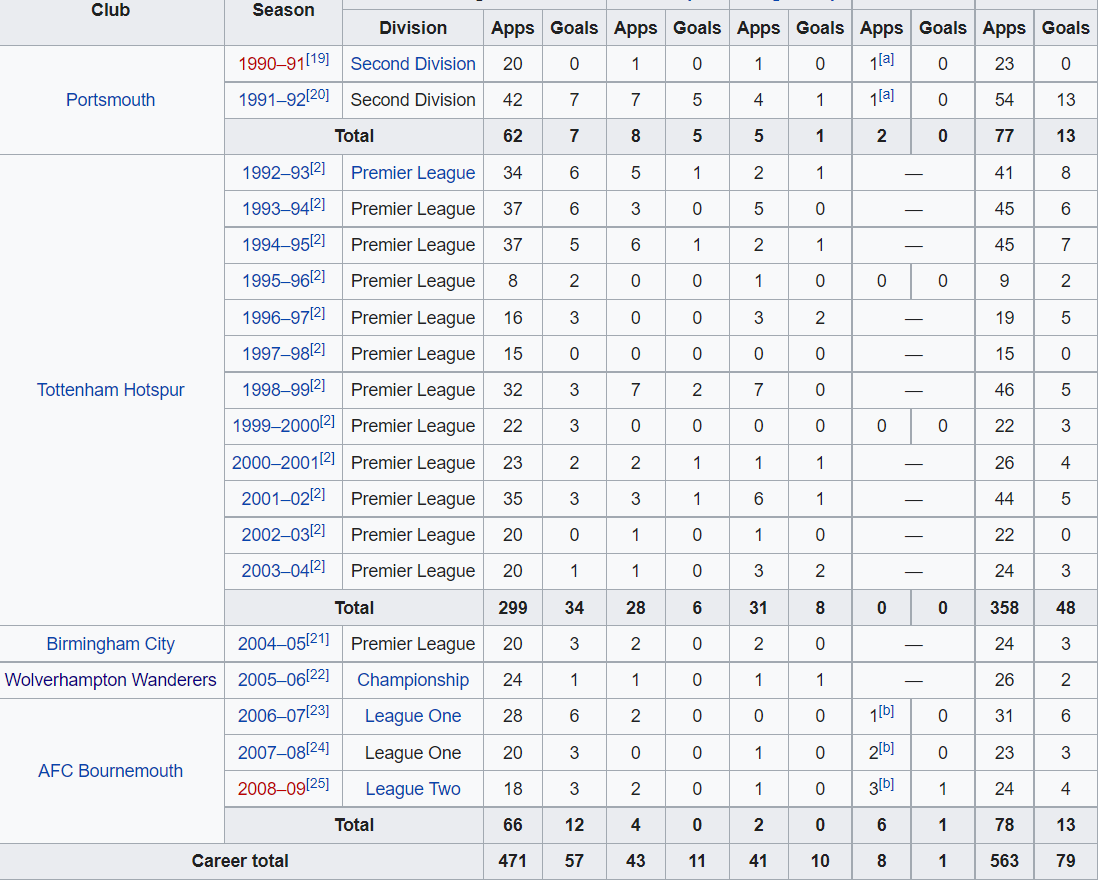
Task: Open the 2006–07 season link
Action: [x=271, y=716]
